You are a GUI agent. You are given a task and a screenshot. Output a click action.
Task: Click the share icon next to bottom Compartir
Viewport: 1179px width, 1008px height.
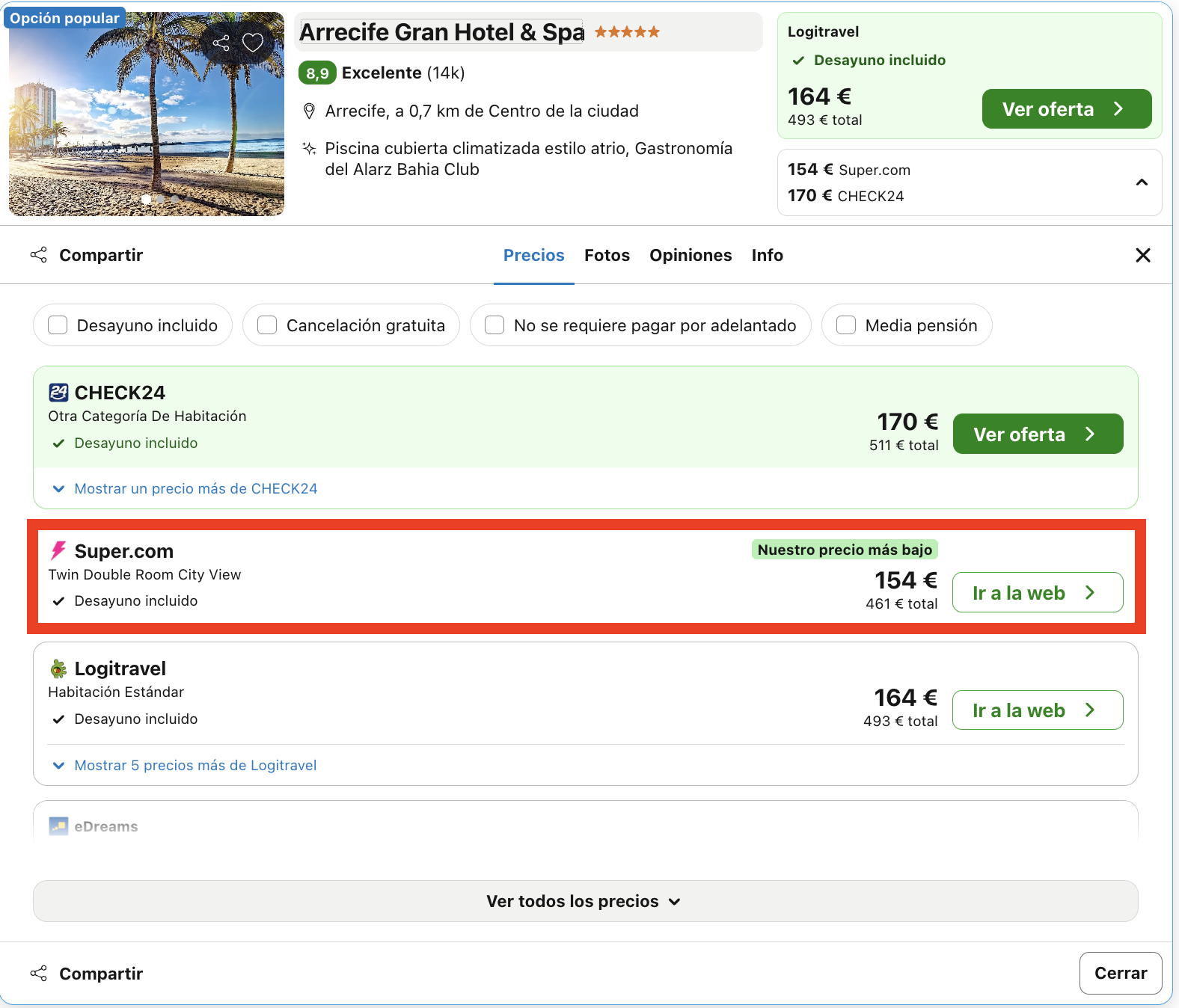(x=39, y=973)
